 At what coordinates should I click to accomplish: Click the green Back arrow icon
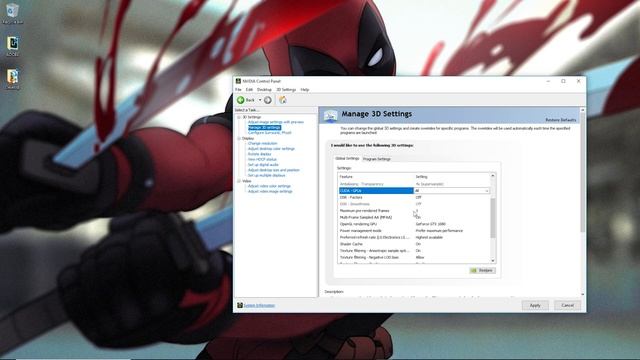241,100
